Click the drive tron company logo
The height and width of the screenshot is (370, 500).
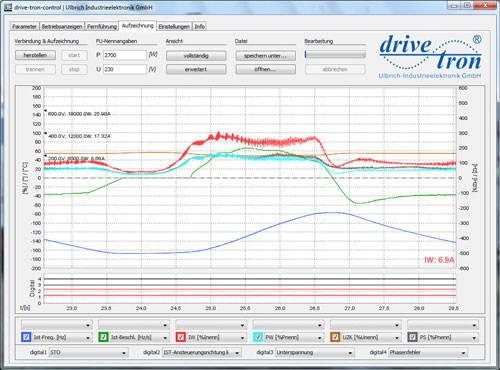(x=430, y=57)
